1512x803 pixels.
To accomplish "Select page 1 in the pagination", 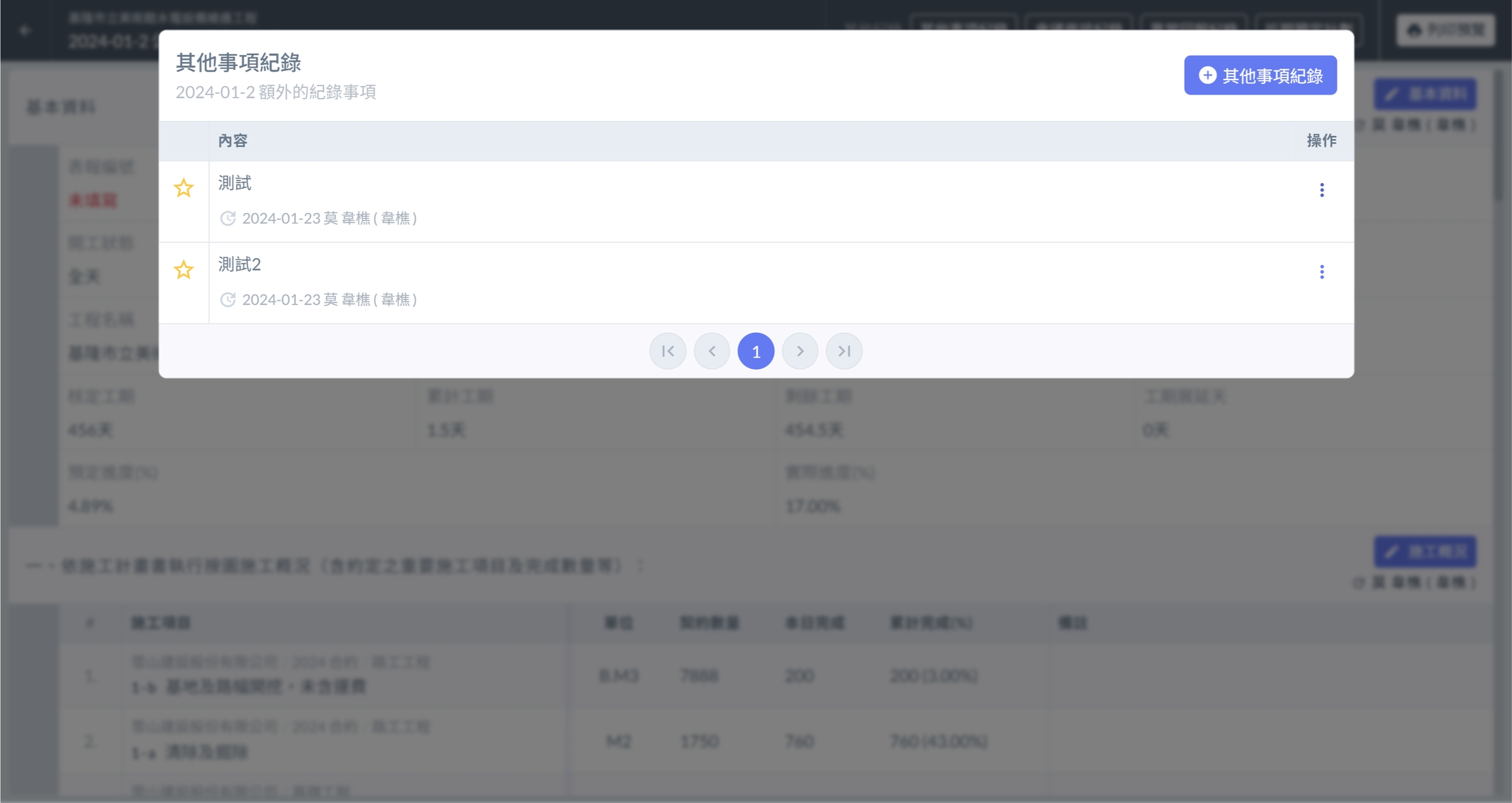I will pos(756,351).
